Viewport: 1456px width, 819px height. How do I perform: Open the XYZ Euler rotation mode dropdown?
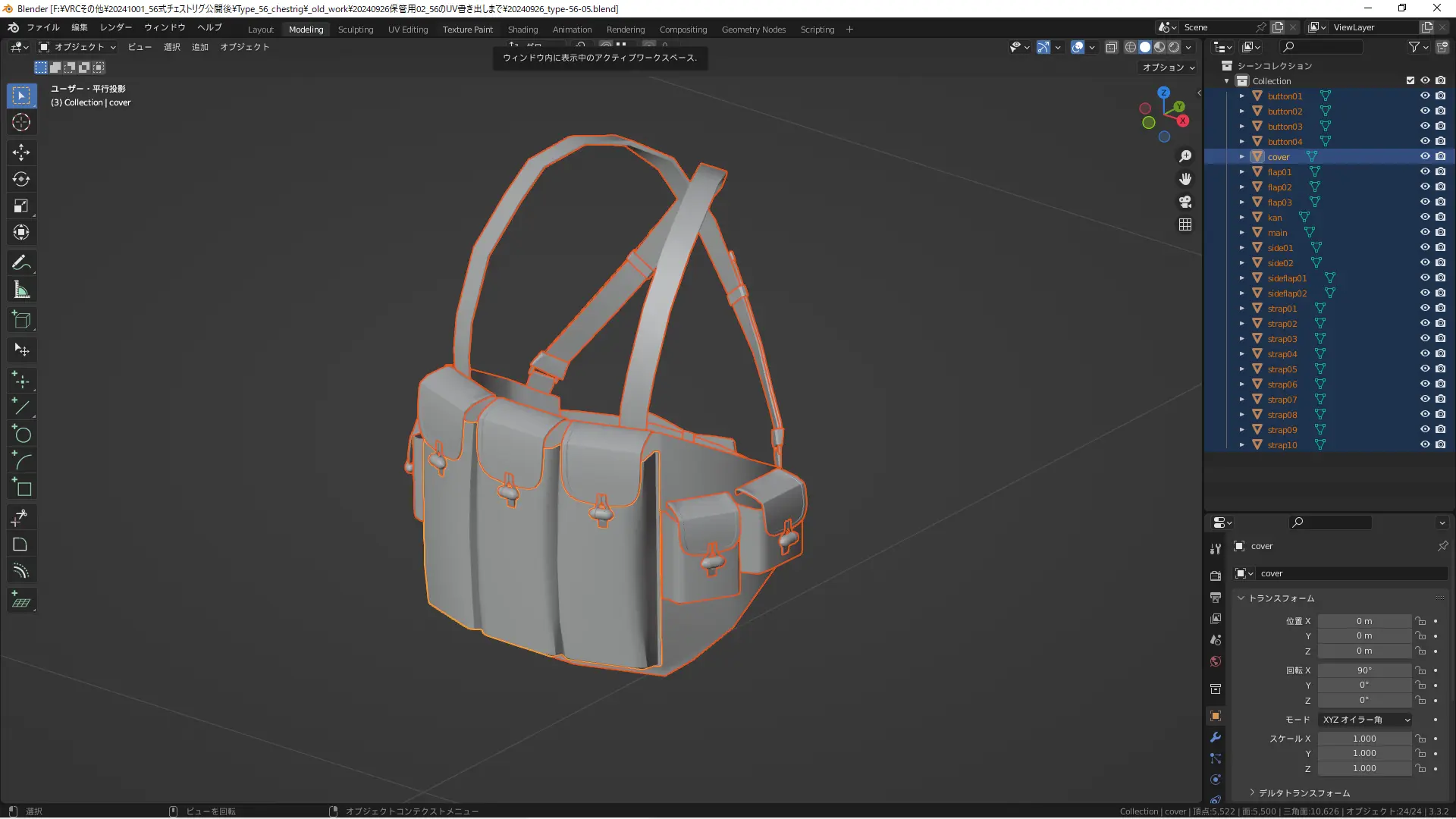(x=1365, y=720)
